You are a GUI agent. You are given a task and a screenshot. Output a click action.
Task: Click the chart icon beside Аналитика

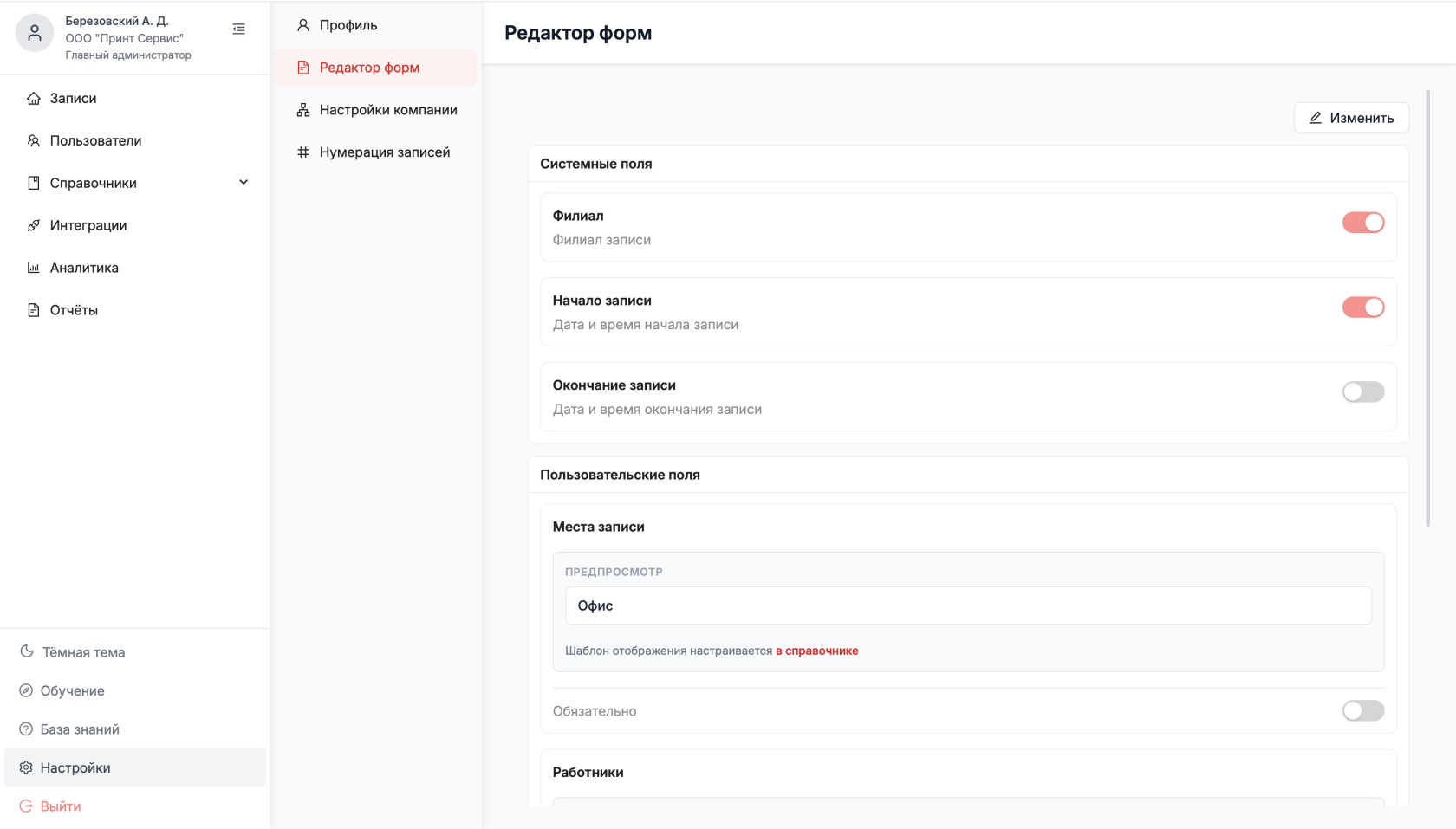coord(34,268)
